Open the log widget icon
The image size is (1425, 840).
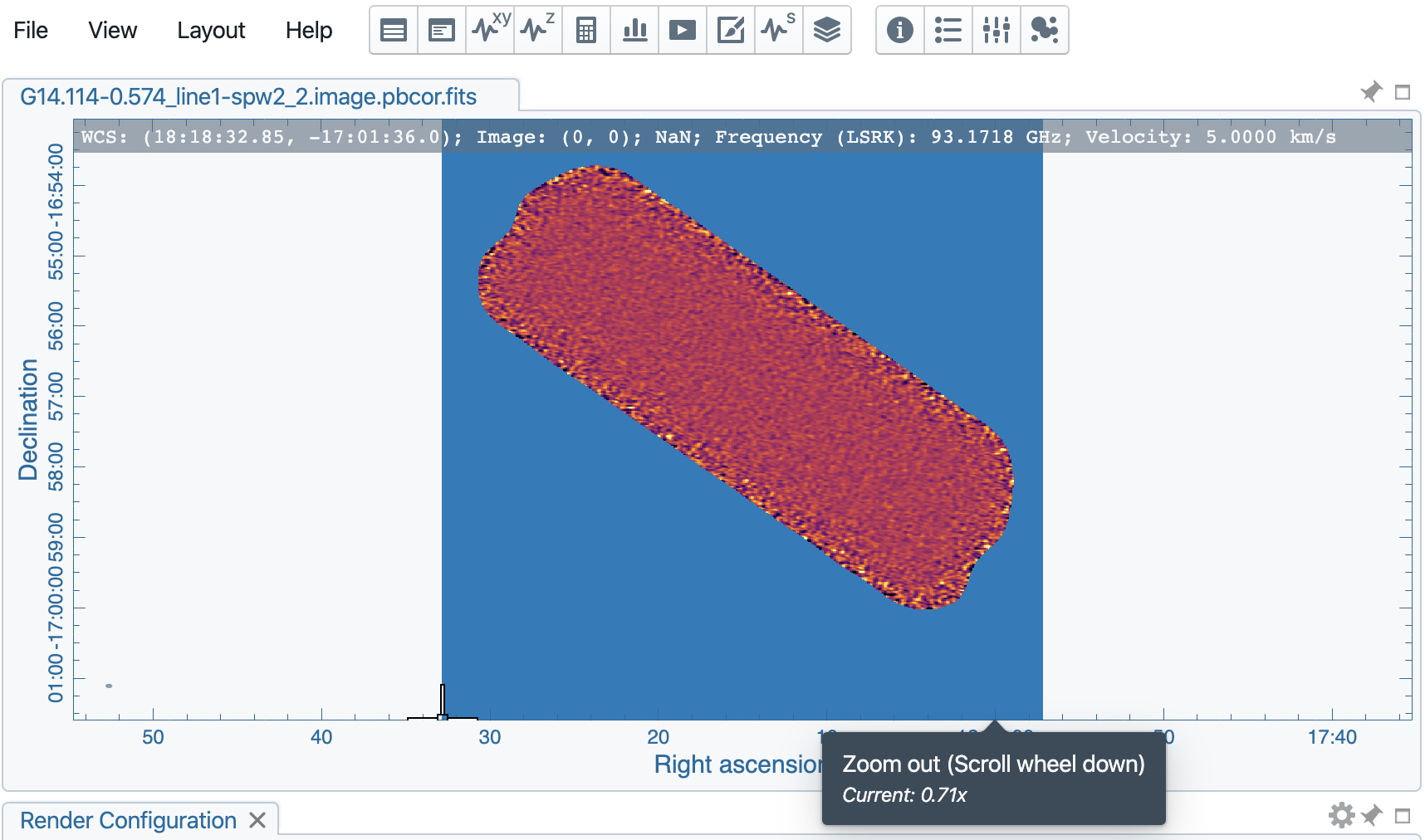click(x=442, y=31)
